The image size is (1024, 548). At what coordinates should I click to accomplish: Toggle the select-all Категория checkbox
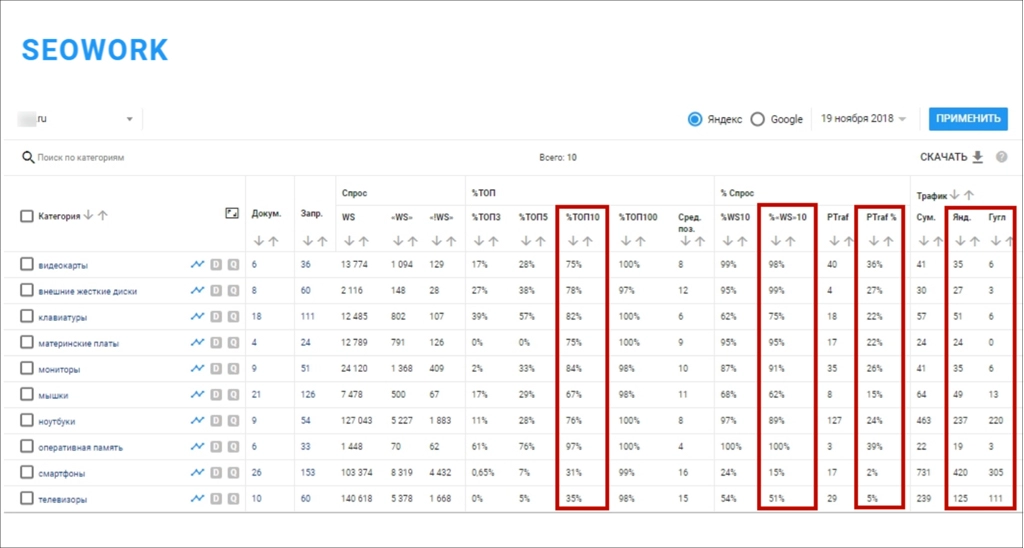(27, 215)
